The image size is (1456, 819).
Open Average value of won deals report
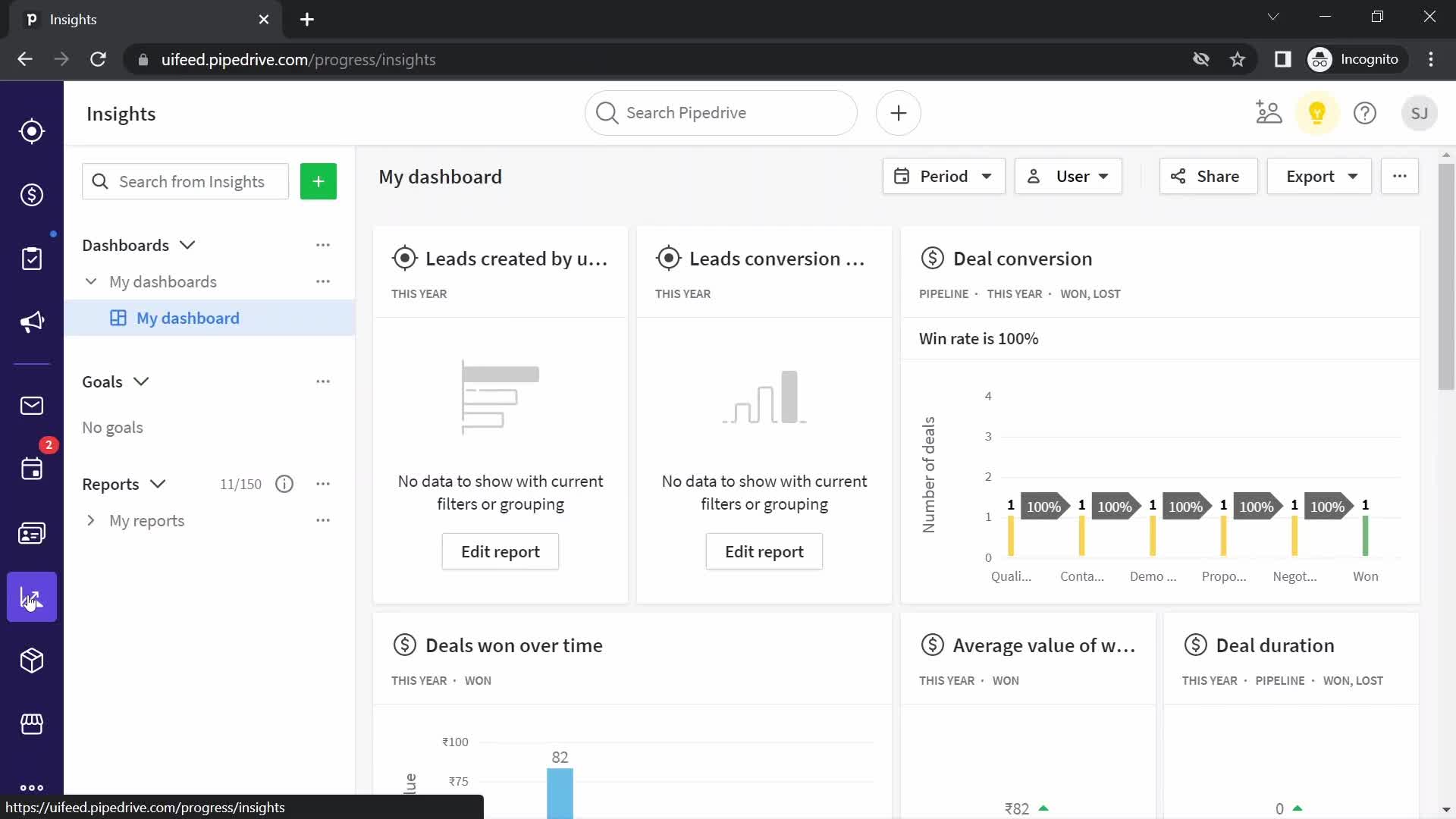tap(1043, 645)
